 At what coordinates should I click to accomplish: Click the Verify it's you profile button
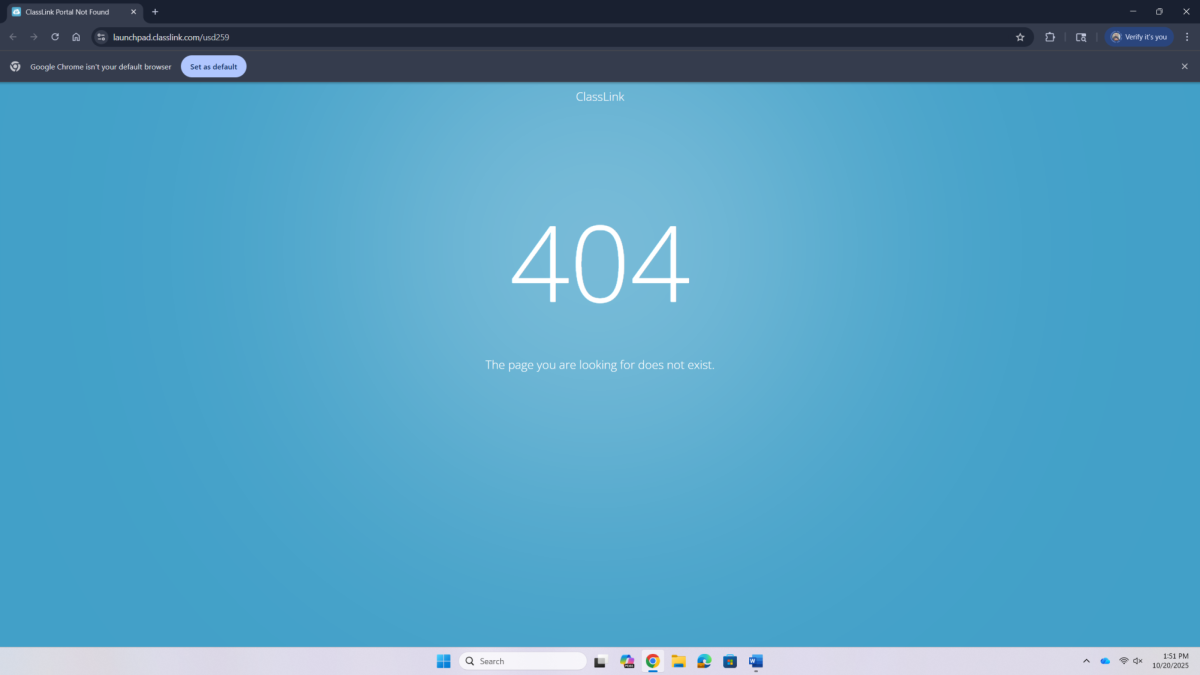coord(1138,37)
